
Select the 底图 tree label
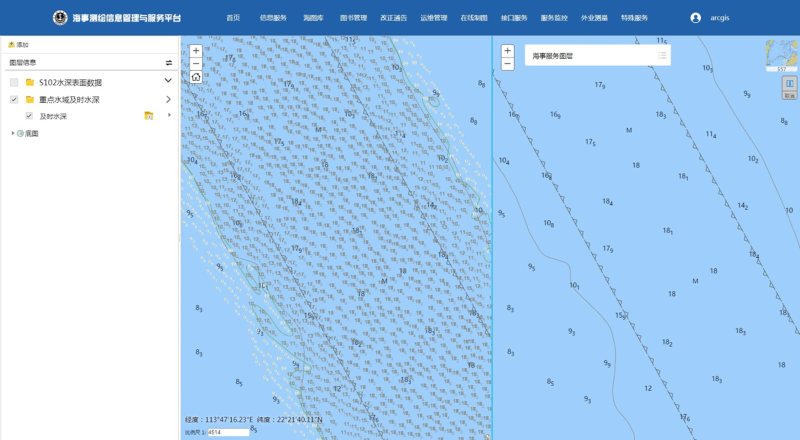point(32,133)
